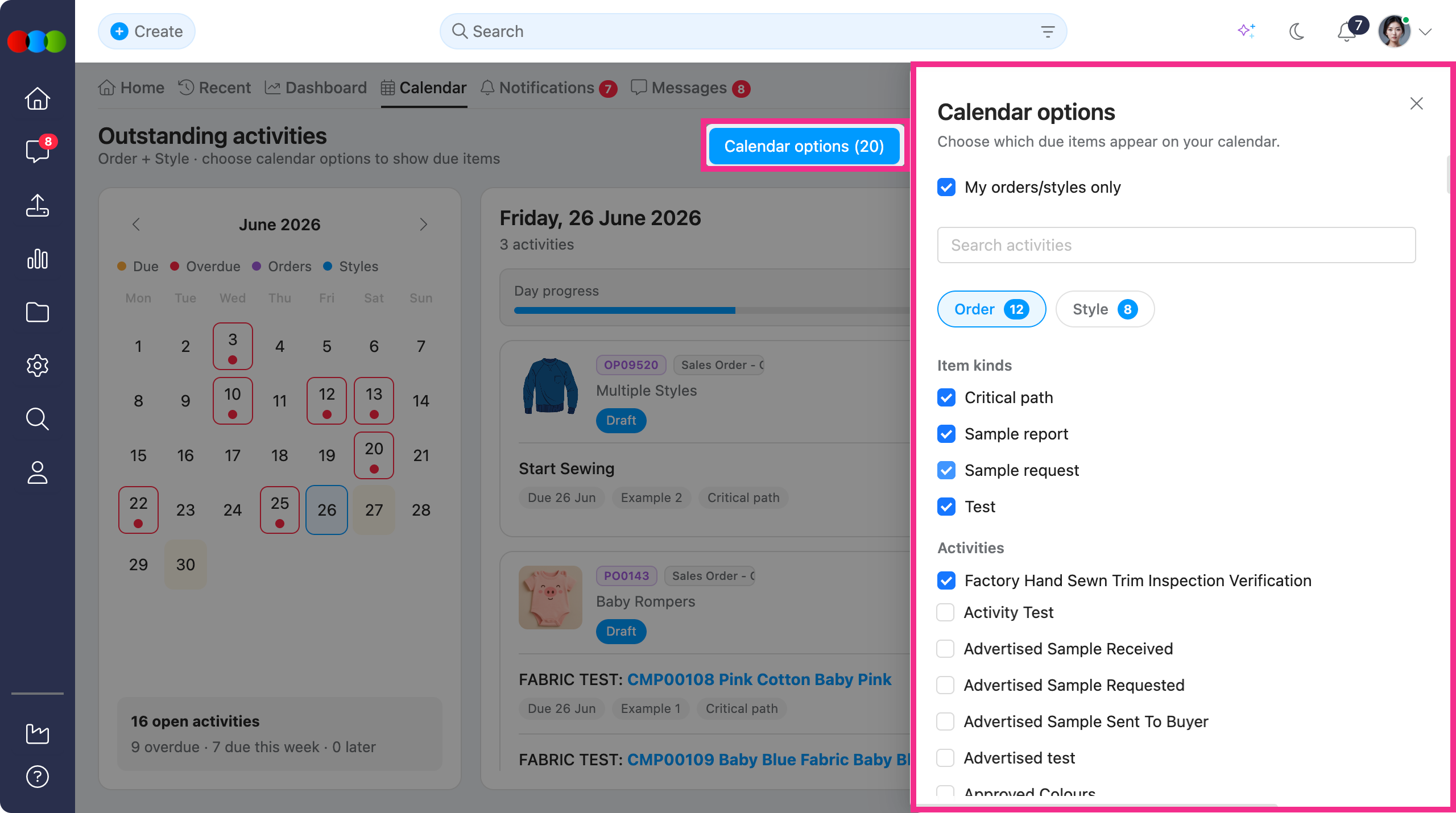This screenshot has width=1456, height=813.
Task: Open CMP00109 Baby Blue Fabric link
Action: pyautogui.click(x=768, y=760)
